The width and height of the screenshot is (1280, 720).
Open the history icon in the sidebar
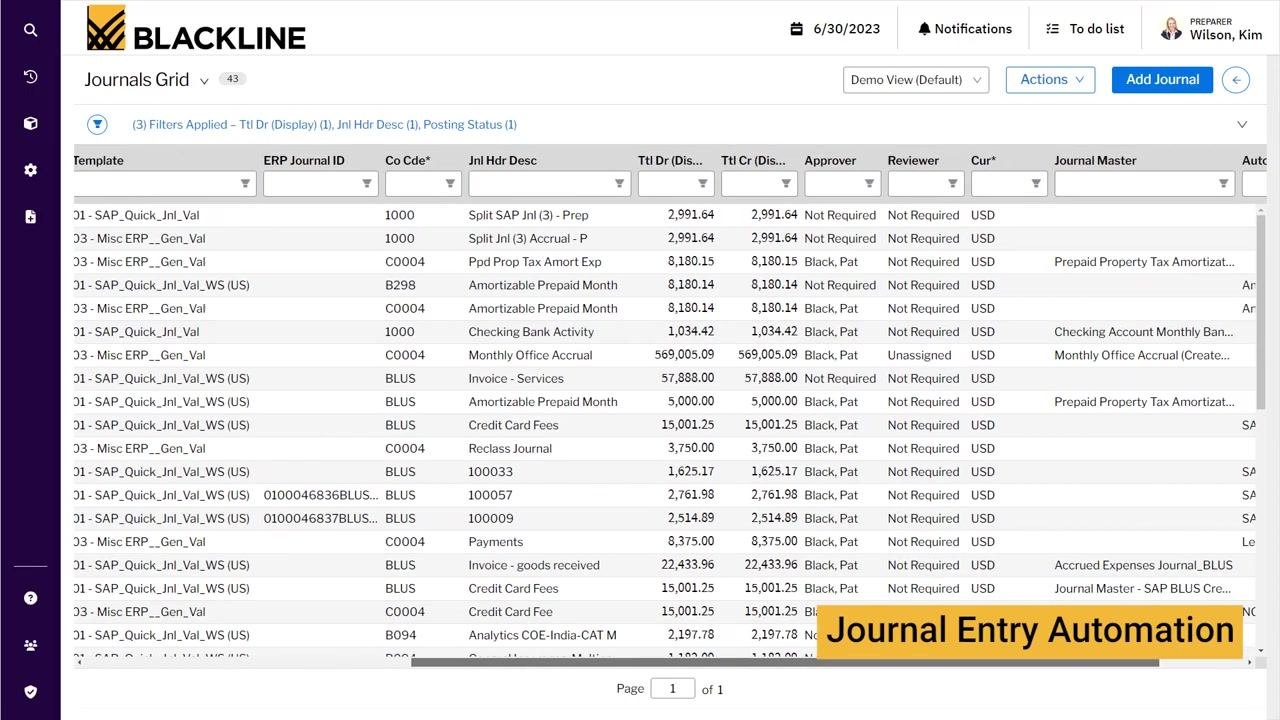click(x=30, y=77)
